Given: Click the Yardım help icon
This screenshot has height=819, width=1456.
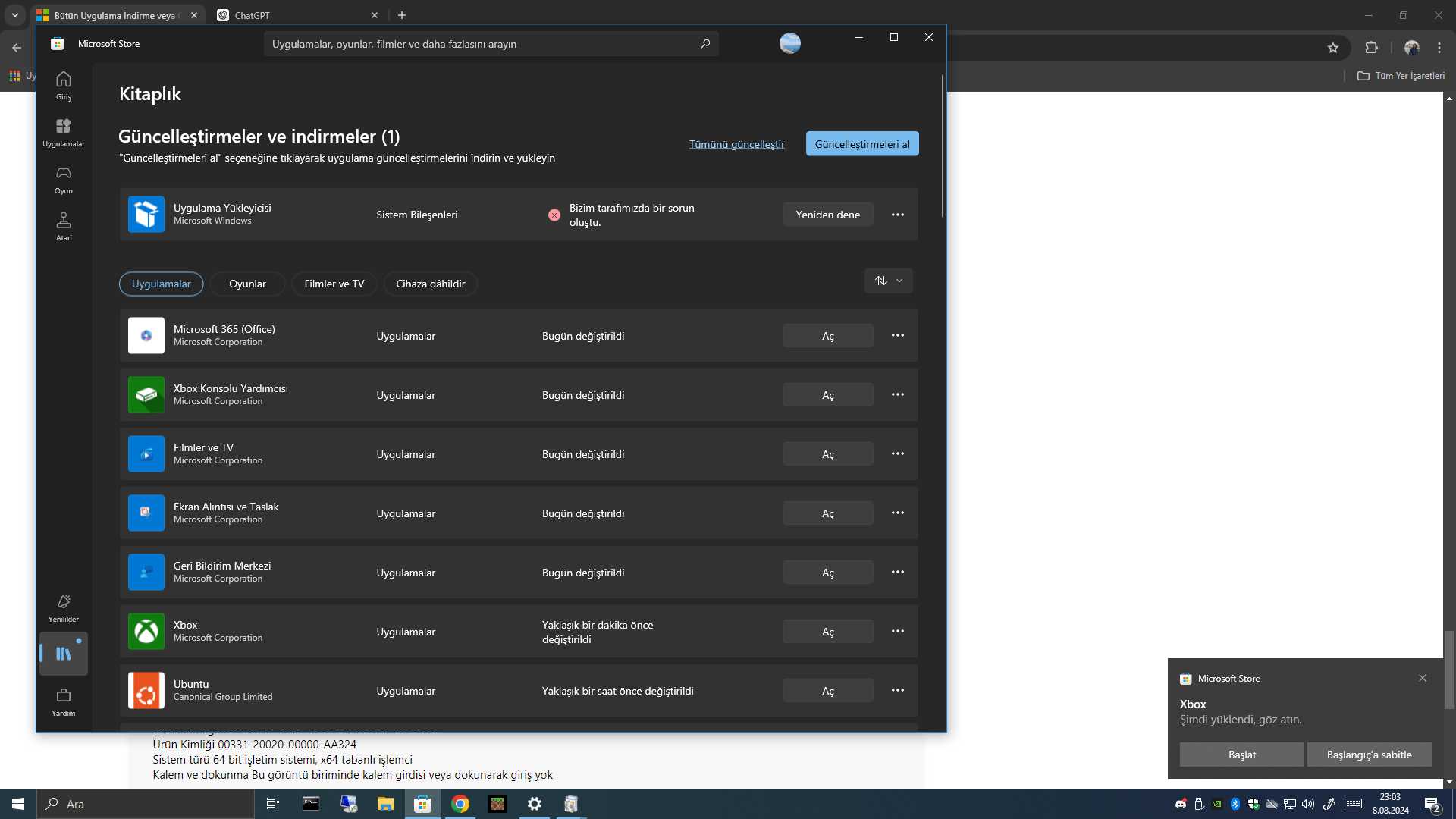Looking at the screenshot, I should pos(64,701).
